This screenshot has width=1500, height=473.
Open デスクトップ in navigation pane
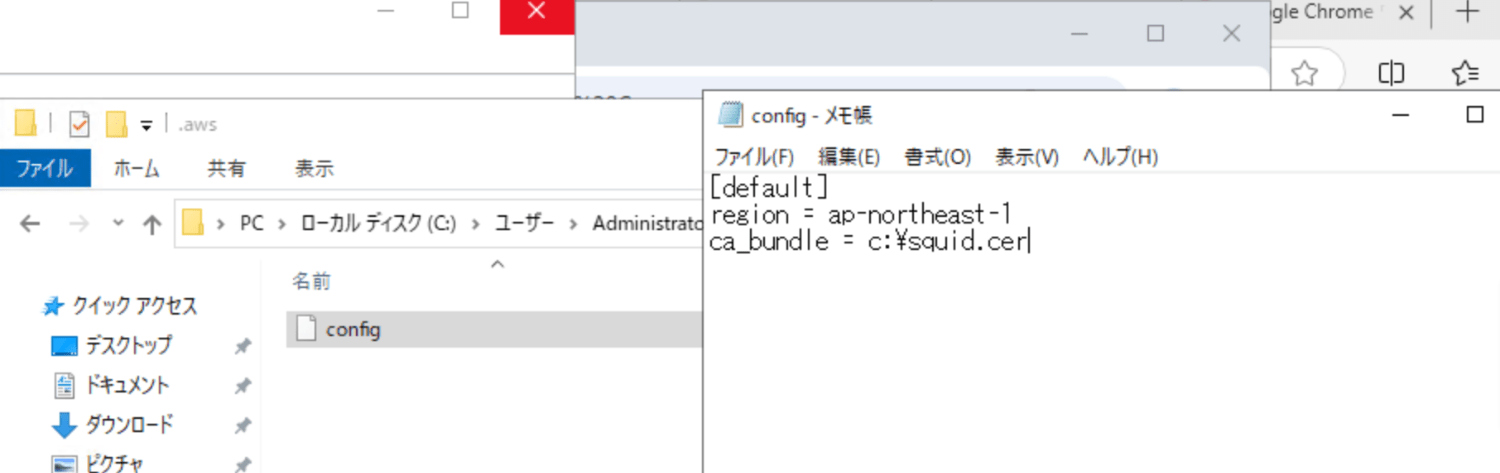pos(128,346)
